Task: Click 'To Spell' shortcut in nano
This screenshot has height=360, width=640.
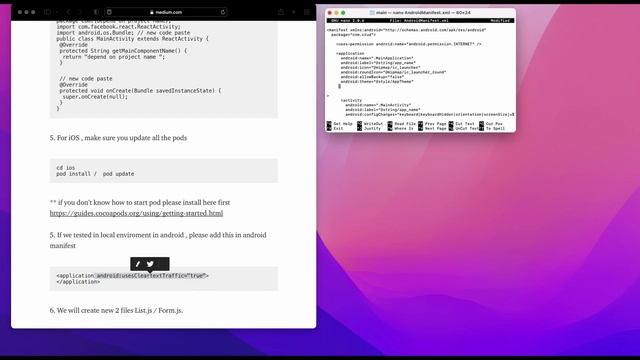Action: point(492,129)
